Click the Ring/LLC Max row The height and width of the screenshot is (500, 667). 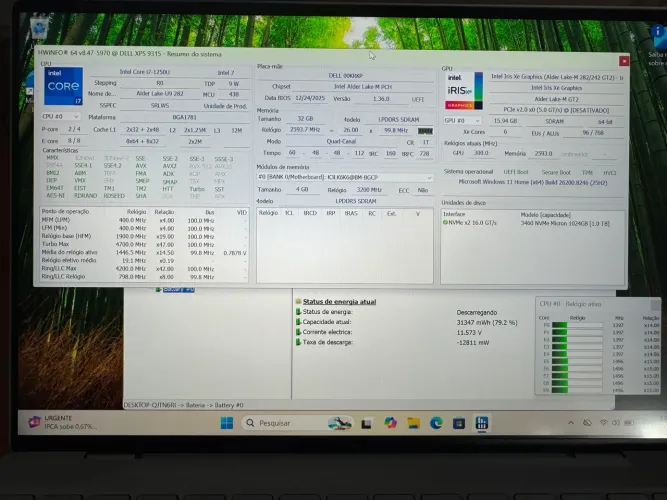144,269
